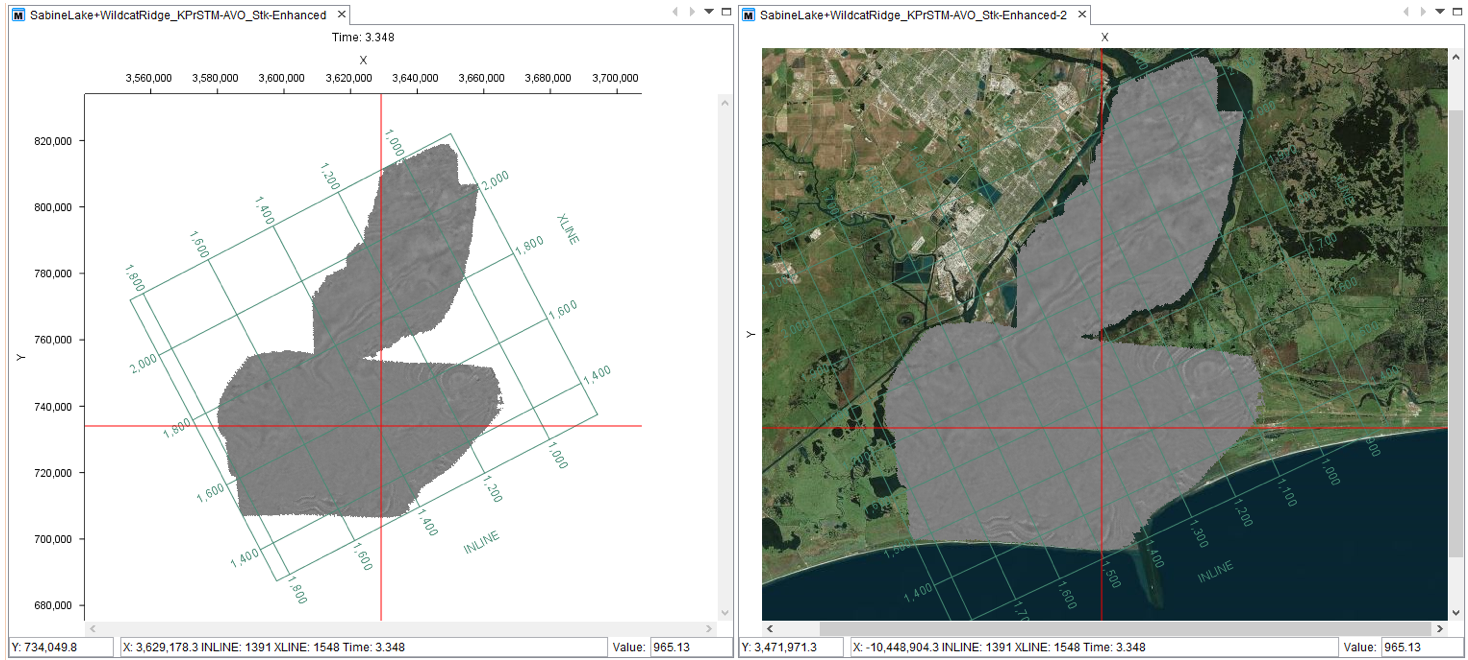Click the 3,600,000 X-axis label
This screenshot has height=660, width=1468.
282,78
